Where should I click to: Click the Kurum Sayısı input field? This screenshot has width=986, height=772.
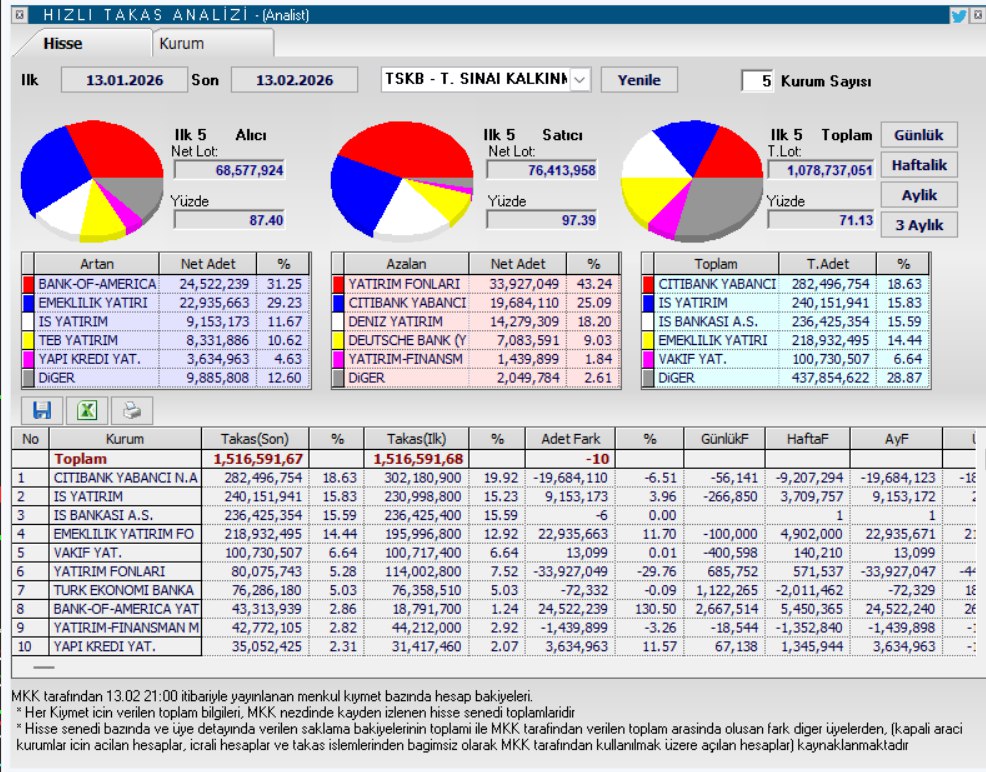tap(757, 80)
